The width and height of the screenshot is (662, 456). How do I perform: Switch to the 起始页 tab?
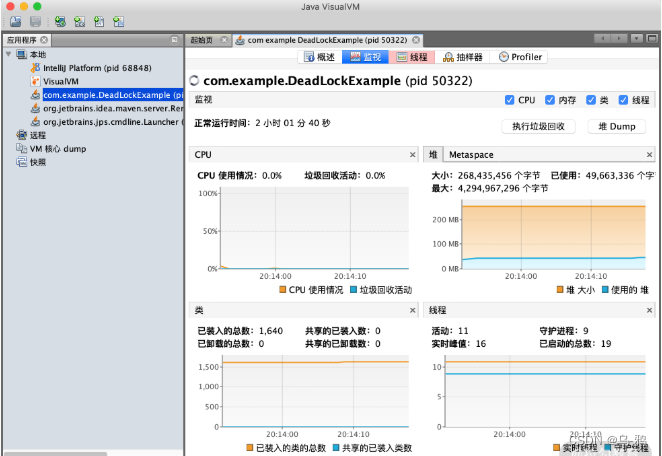[202, 40]
